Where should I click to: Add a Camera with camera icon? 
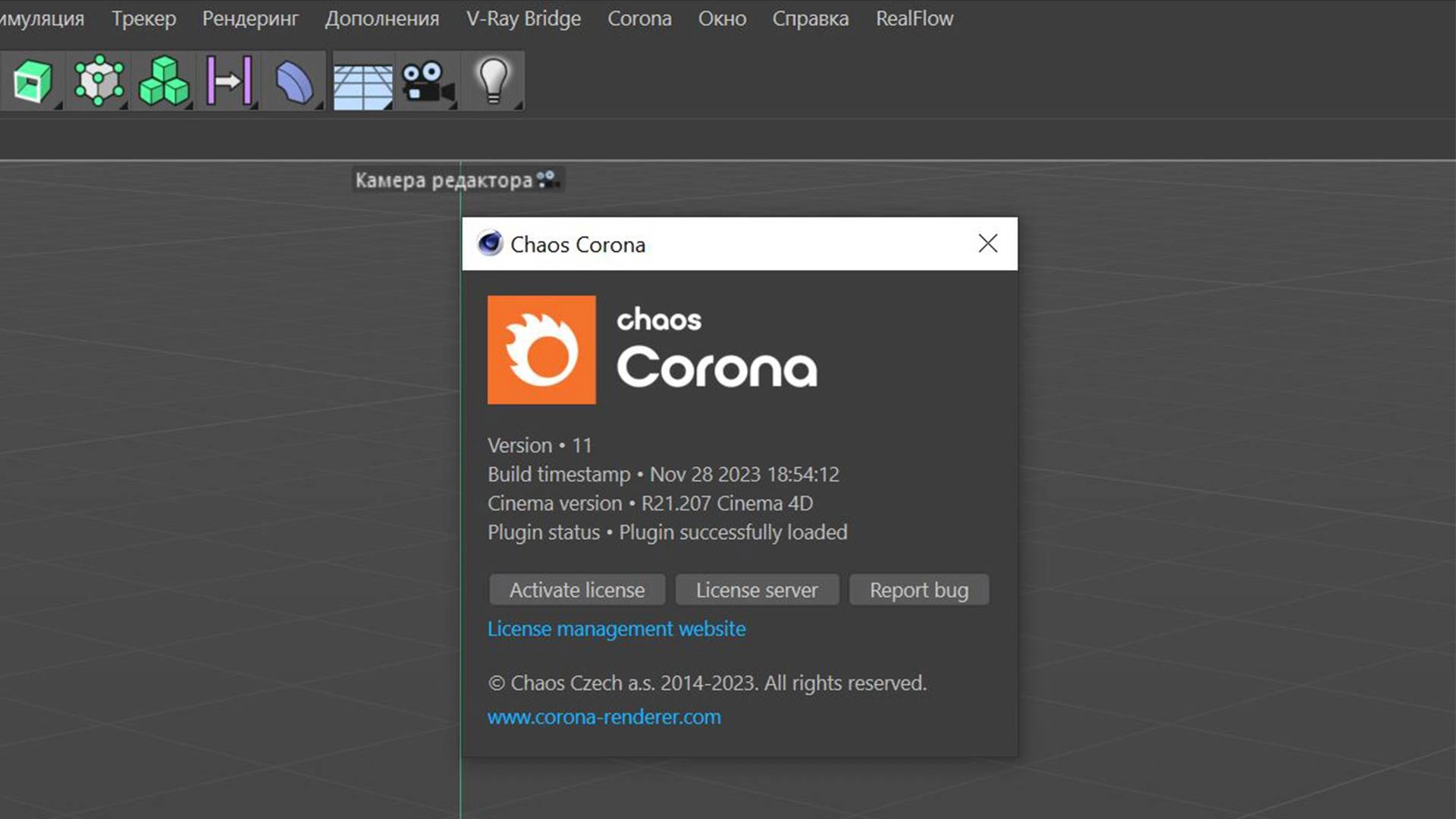(427, 81)
